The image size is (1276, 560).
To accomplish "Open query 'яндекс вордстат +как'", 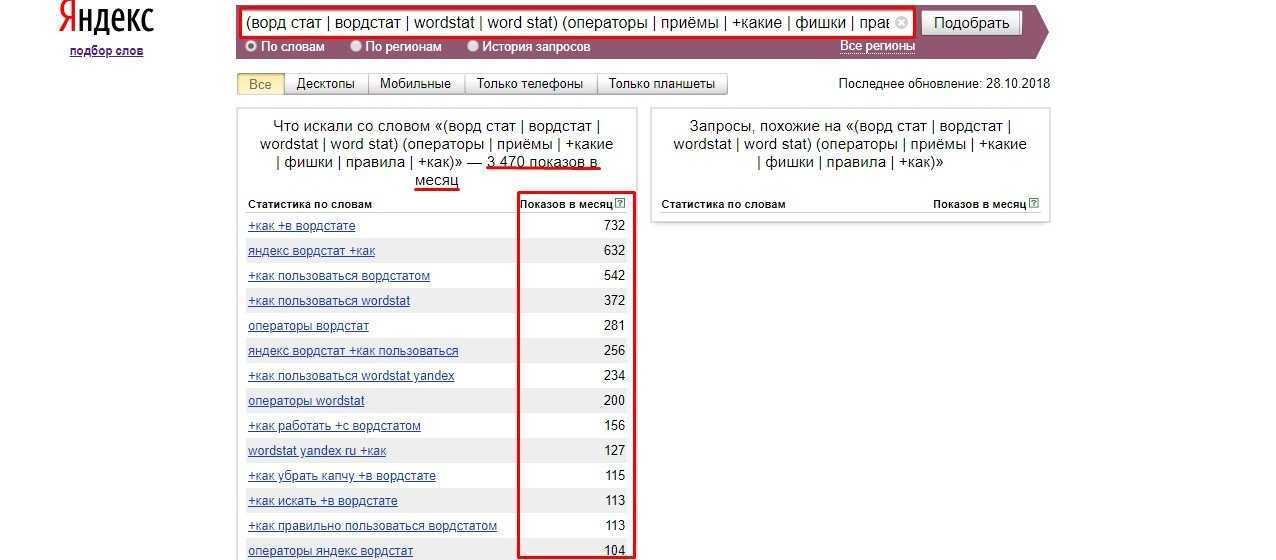I will coord(312,251).
